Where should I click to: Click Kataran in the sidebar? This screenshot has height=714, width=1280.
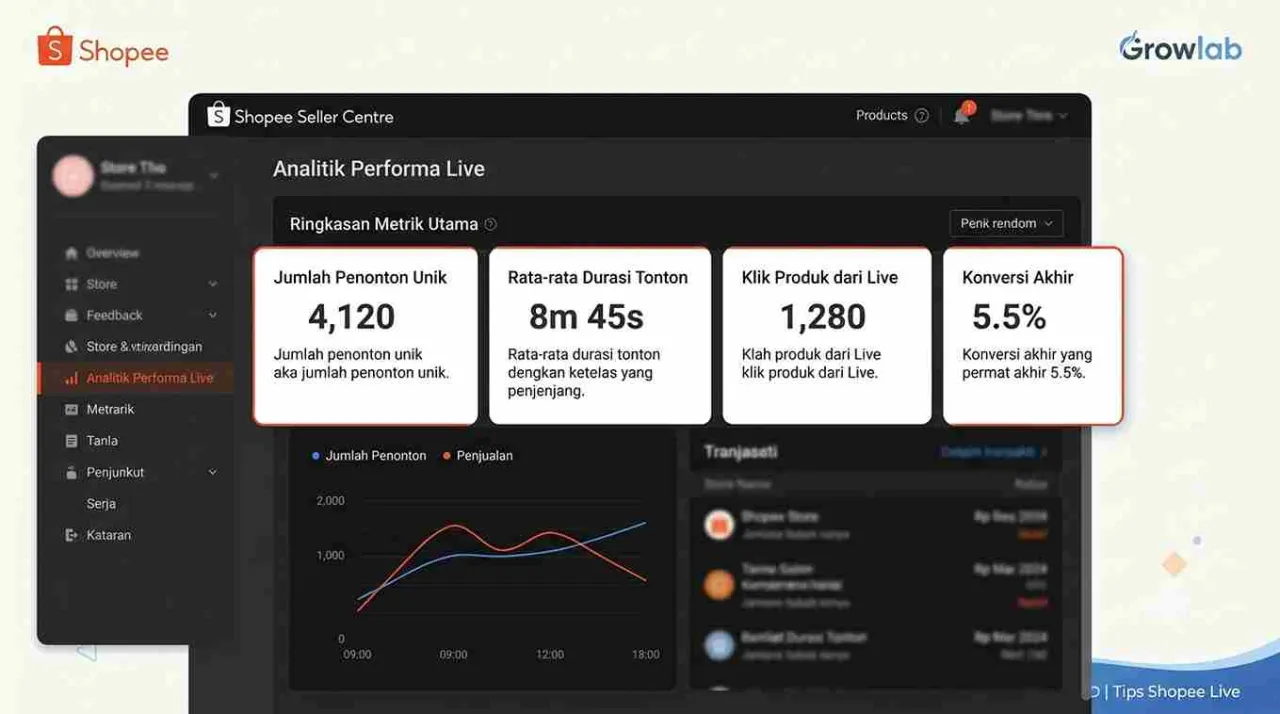(108, 535)
